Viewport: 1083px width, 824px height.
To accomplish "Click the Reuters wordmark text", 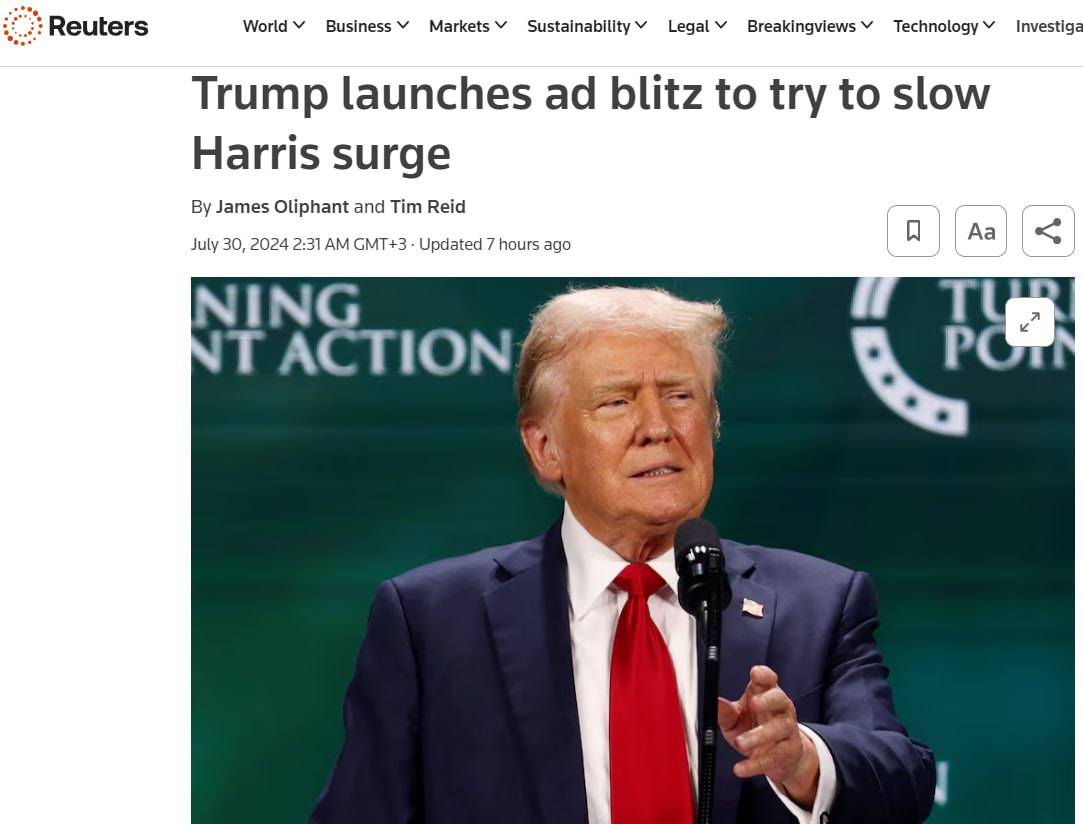I will coord(98,26).
